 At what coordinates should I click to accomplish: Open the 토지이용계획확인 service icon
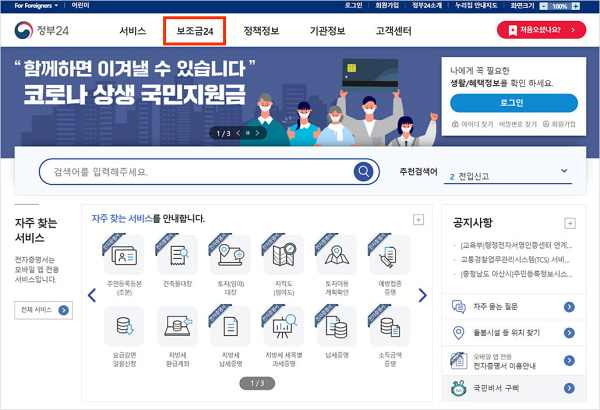pyautogui.click(x=336, y=255)
